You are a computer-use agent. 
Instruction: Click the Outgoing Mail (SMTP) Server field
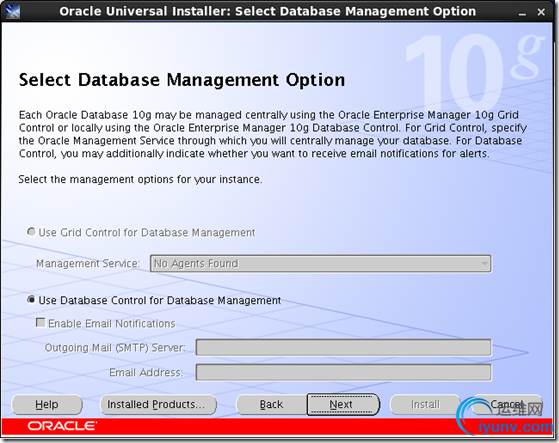click(x=343, y=347)
